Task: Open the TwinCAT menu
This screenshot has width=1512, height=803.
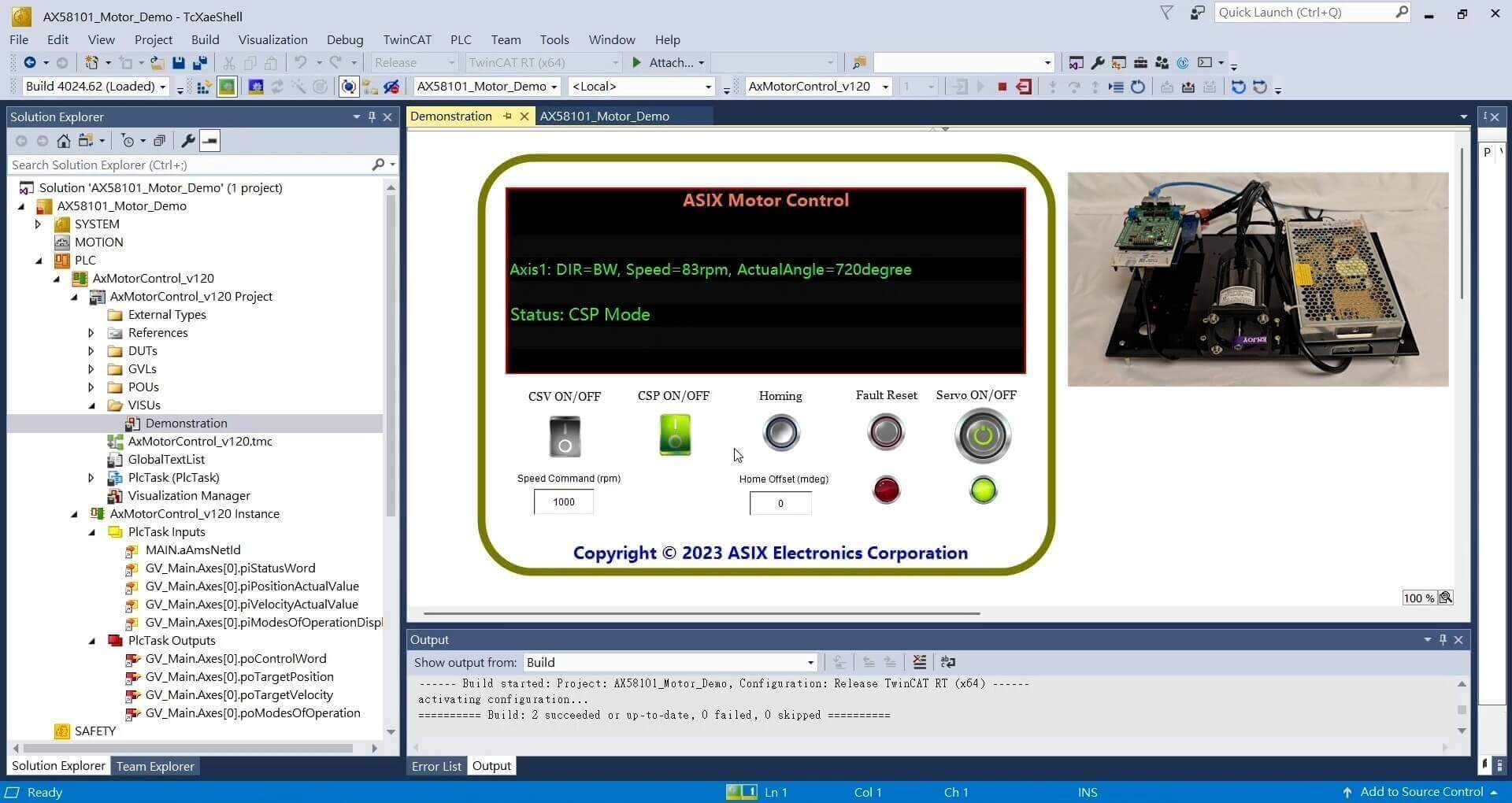Action: point(406,39)
